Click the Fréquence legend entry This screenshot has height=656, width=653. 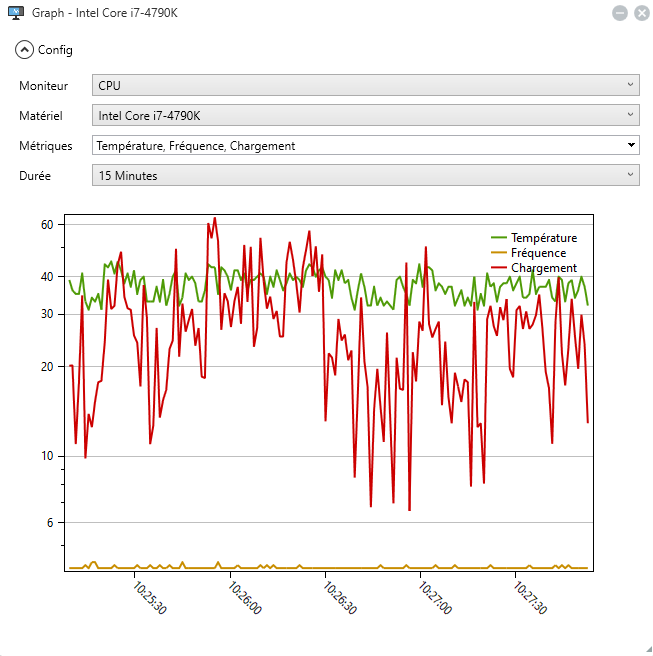tap(529, 253)
